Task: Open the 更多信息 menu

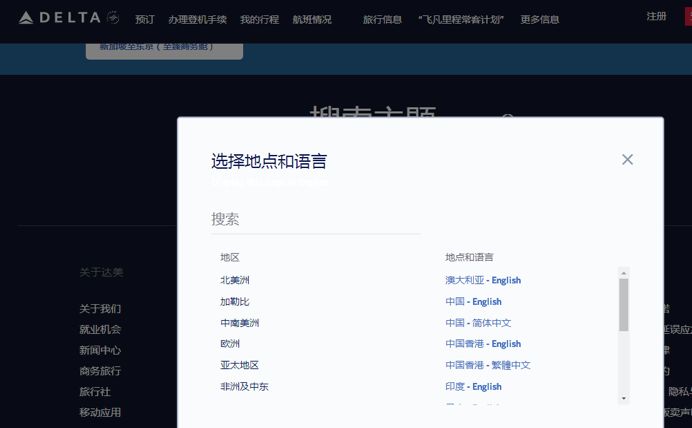Action: click(540, 19)
